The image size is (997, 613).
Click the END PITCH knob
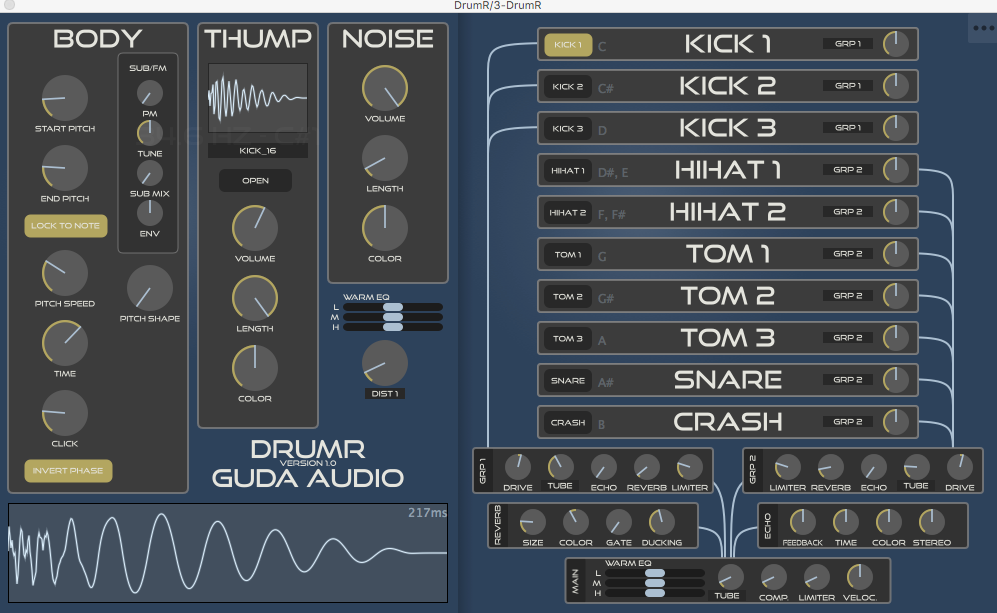point(64,168)
